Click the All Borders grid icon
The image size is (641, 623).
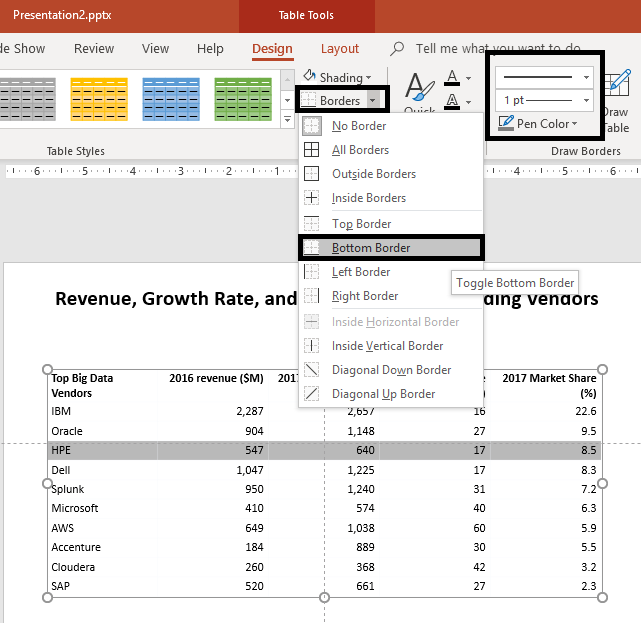point(312,150)
